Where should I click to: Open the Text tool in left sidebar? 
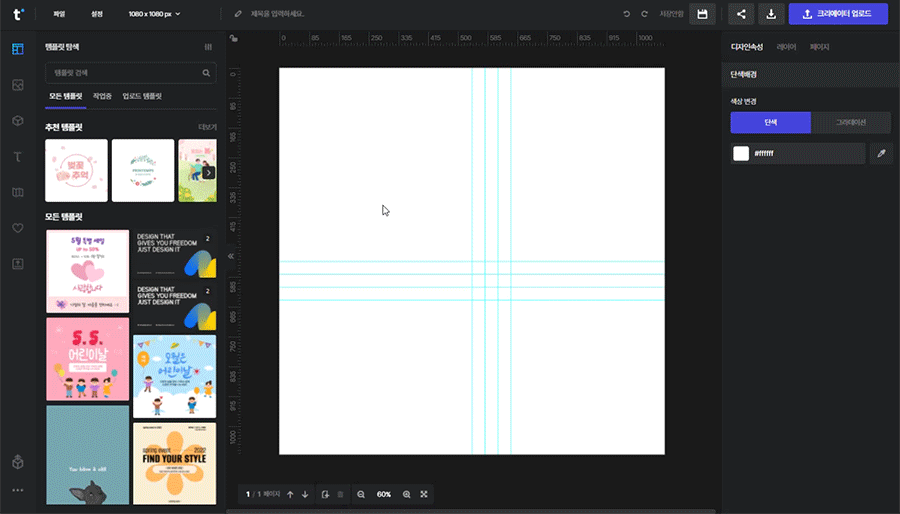(x=18, y=156)
